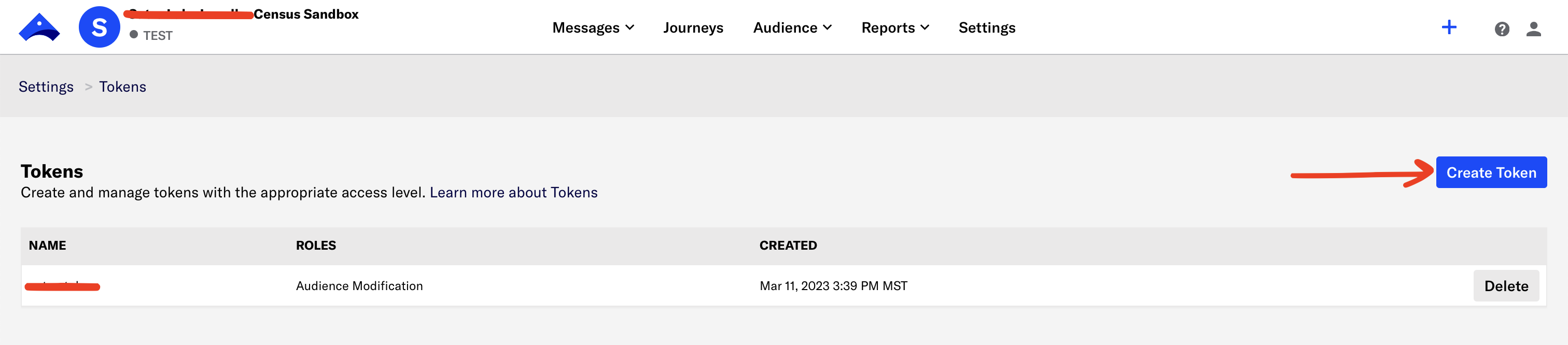Click the grey TEST status dot
Screen dimensions: 1568x345
tap(134, 35)
